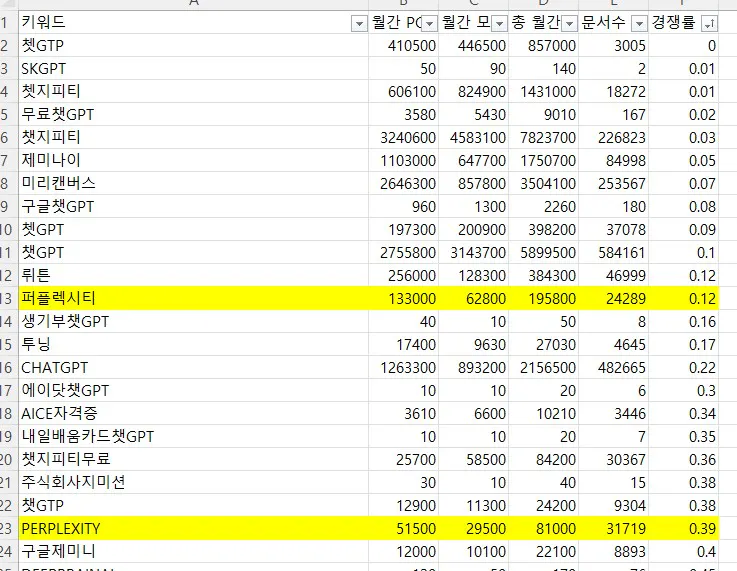
Task: Select cell containing 구글제미니
Action: tap(193, 552)
